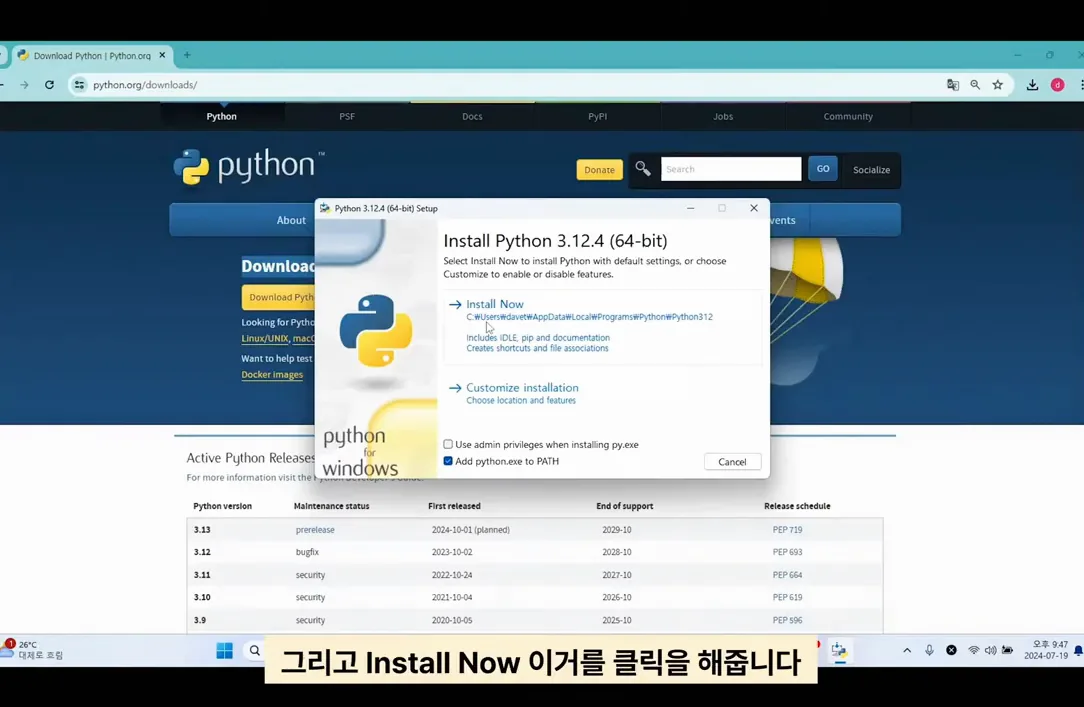Viewport: 1084px width, 707px height.
Task: Open the Wi-Fi network tray icon
Action: click(x=973, y=650)
